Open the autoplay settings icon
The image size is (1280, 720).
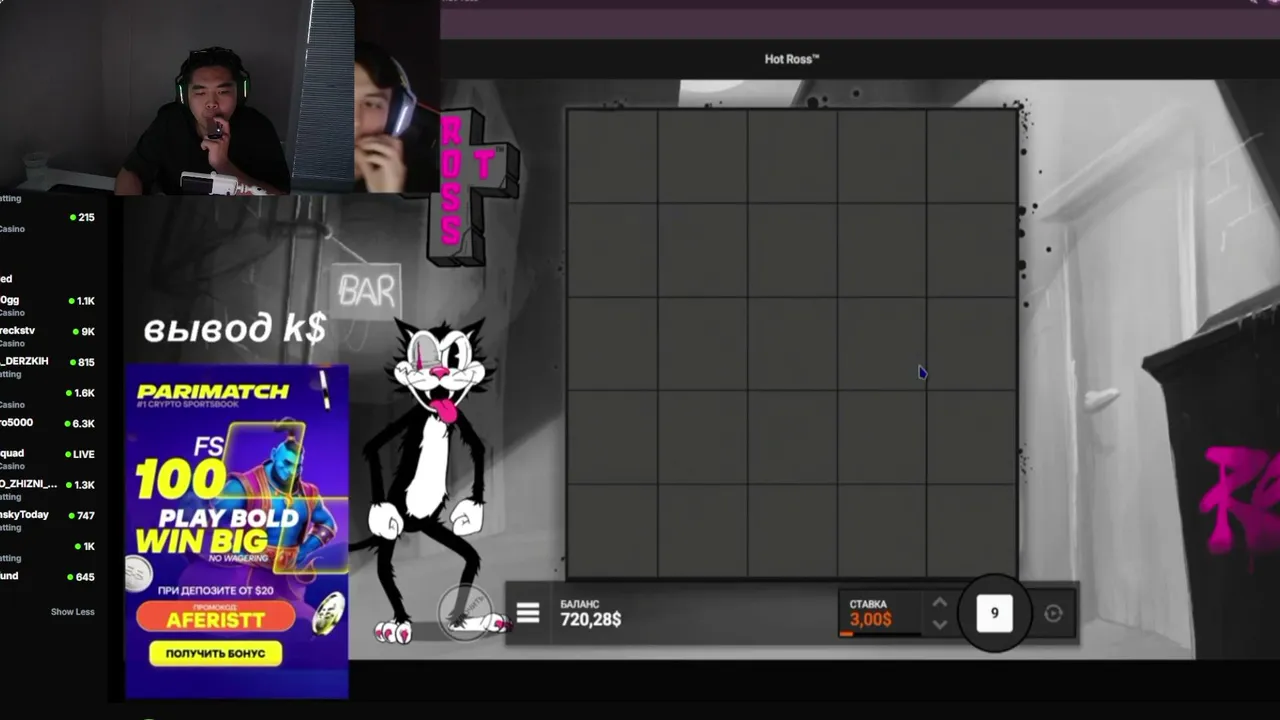click(x=1053, y=614)
